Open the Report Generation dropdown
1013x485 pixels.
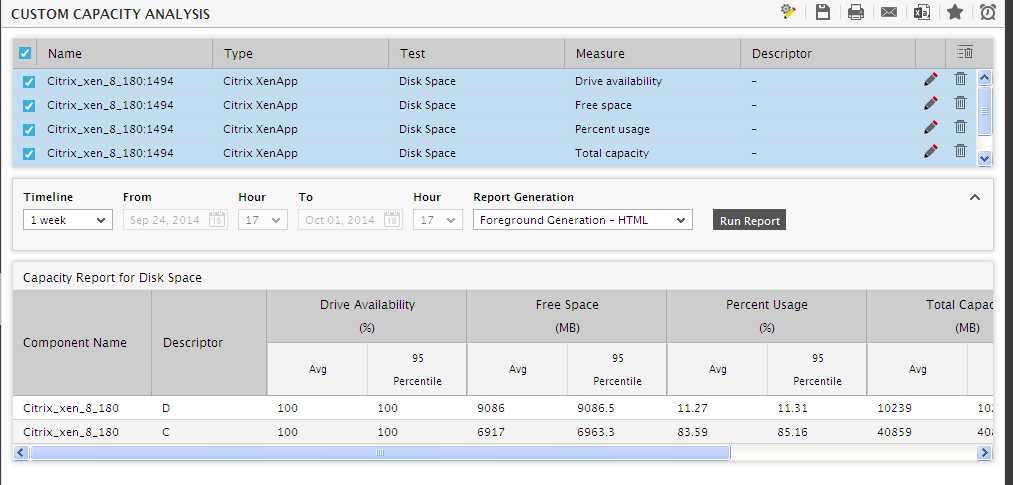pos(583,220)
